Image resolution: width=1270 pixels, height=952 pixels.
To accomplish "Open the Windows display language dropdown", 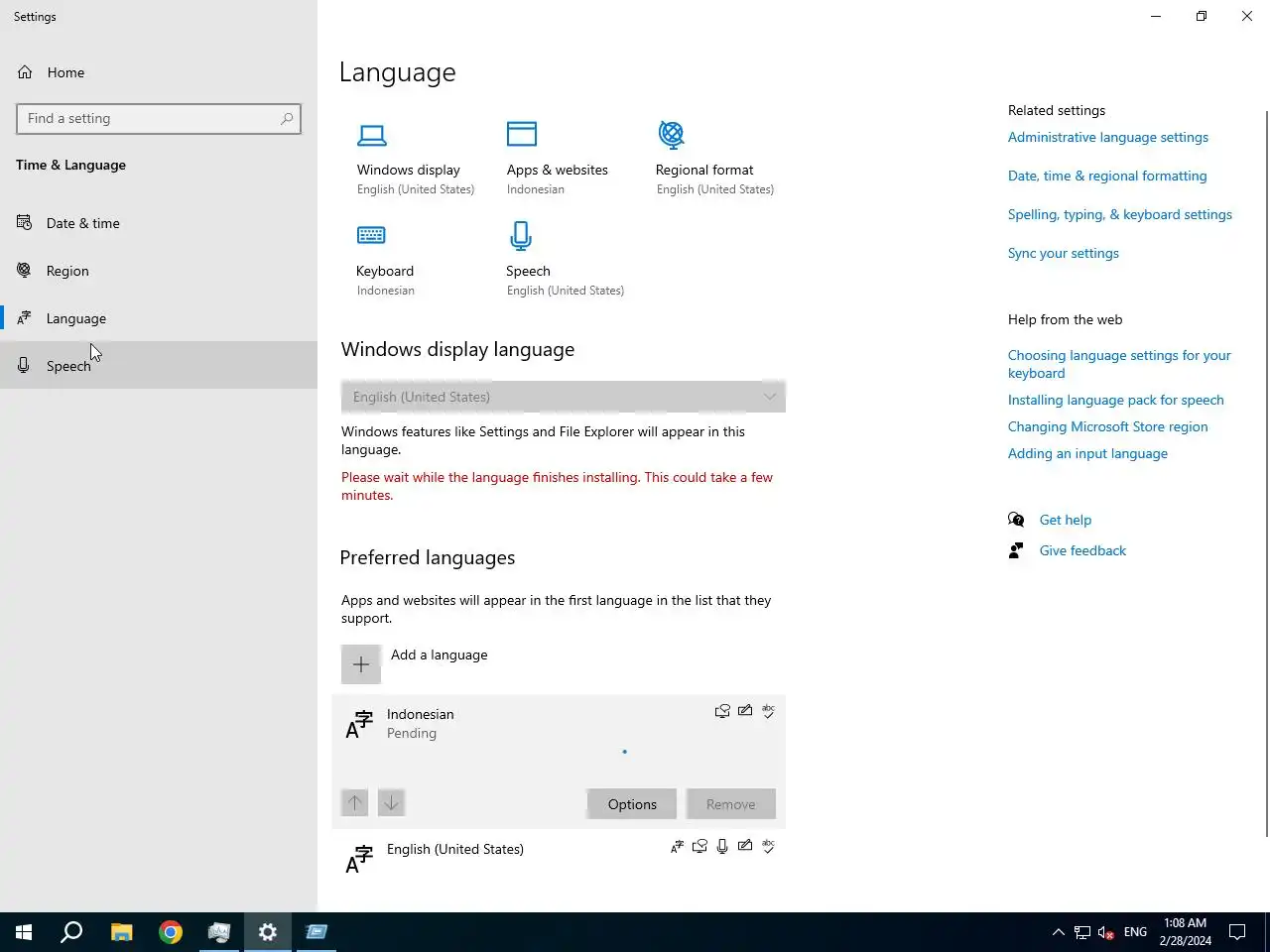I will point(564,397).
